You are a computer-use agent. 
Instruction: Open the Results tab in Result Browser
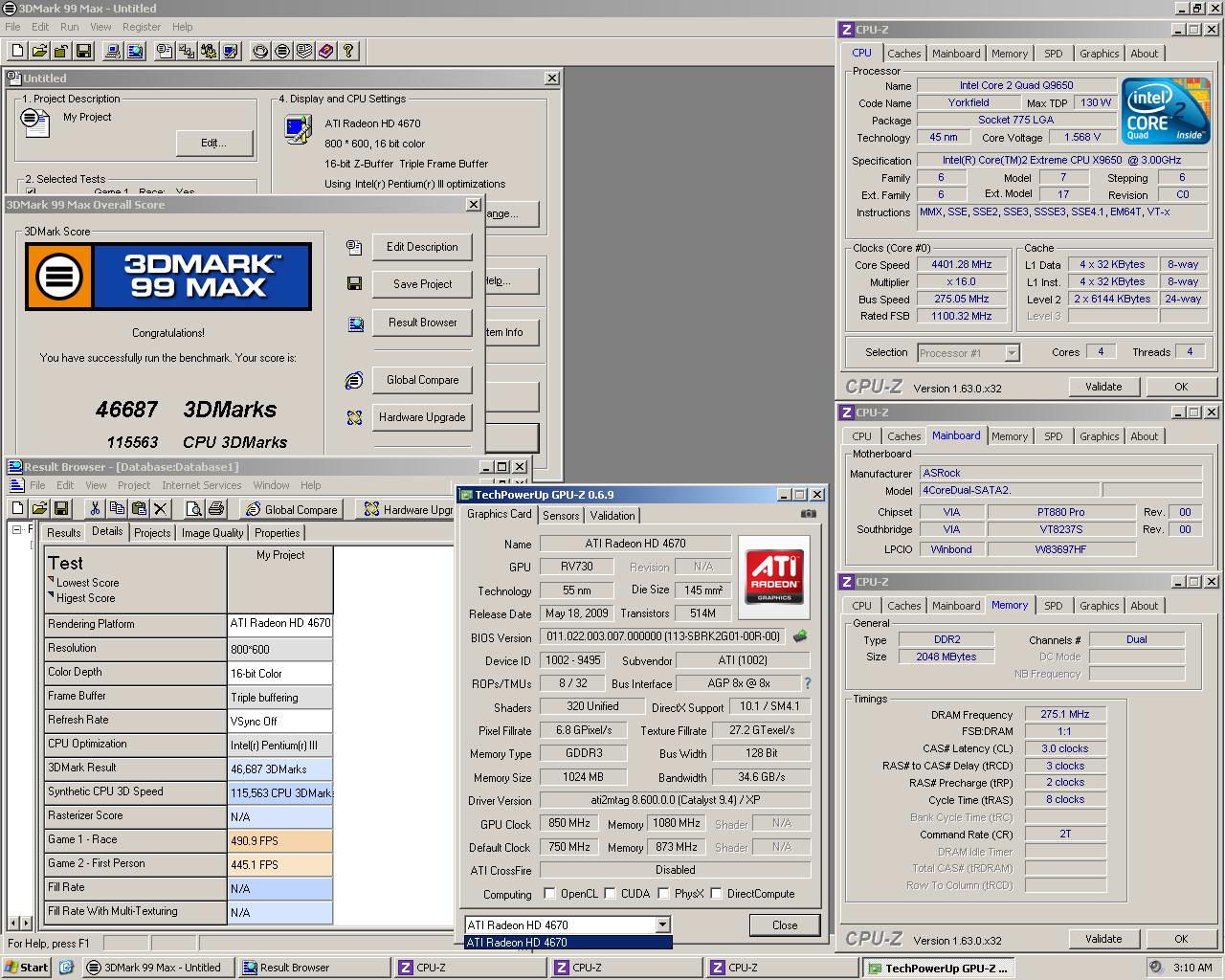pos(63,533)
